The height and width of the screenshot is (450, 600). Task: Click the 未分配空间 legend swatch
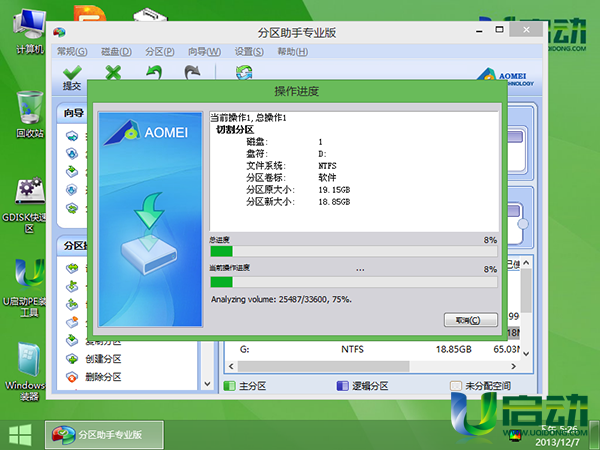(x=455, y=386)
